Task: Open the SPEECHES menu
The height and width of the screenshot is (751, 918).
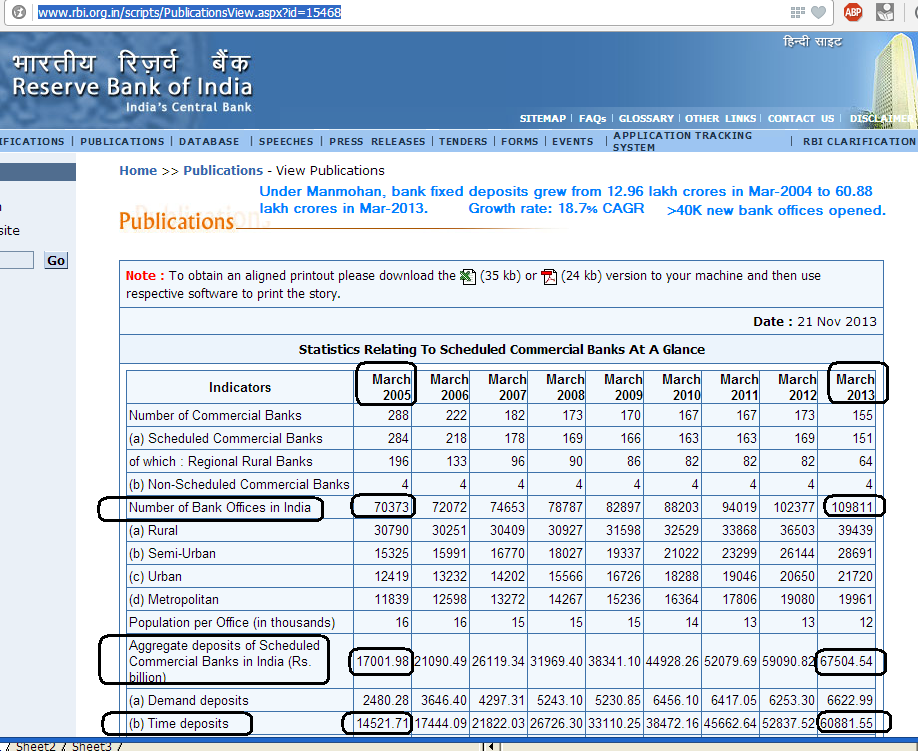Action: coord(286,142)
